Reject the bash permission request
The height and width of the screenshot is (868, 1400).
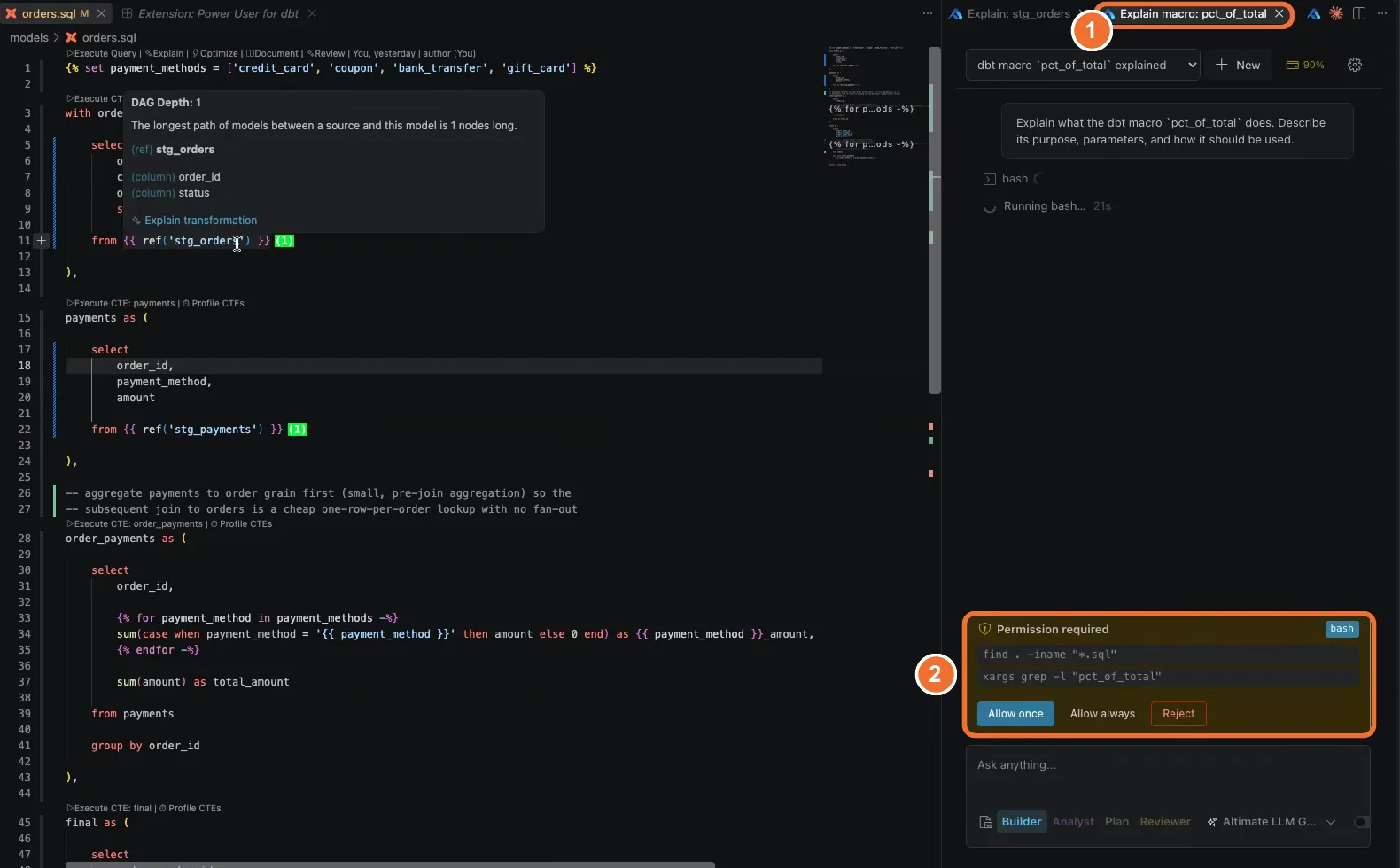[1178, 714]
